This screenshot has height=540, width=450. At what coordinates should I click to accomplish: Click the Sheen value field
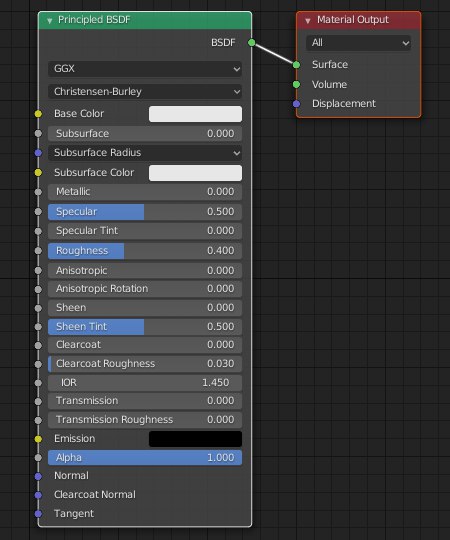(x=145, y=308)
